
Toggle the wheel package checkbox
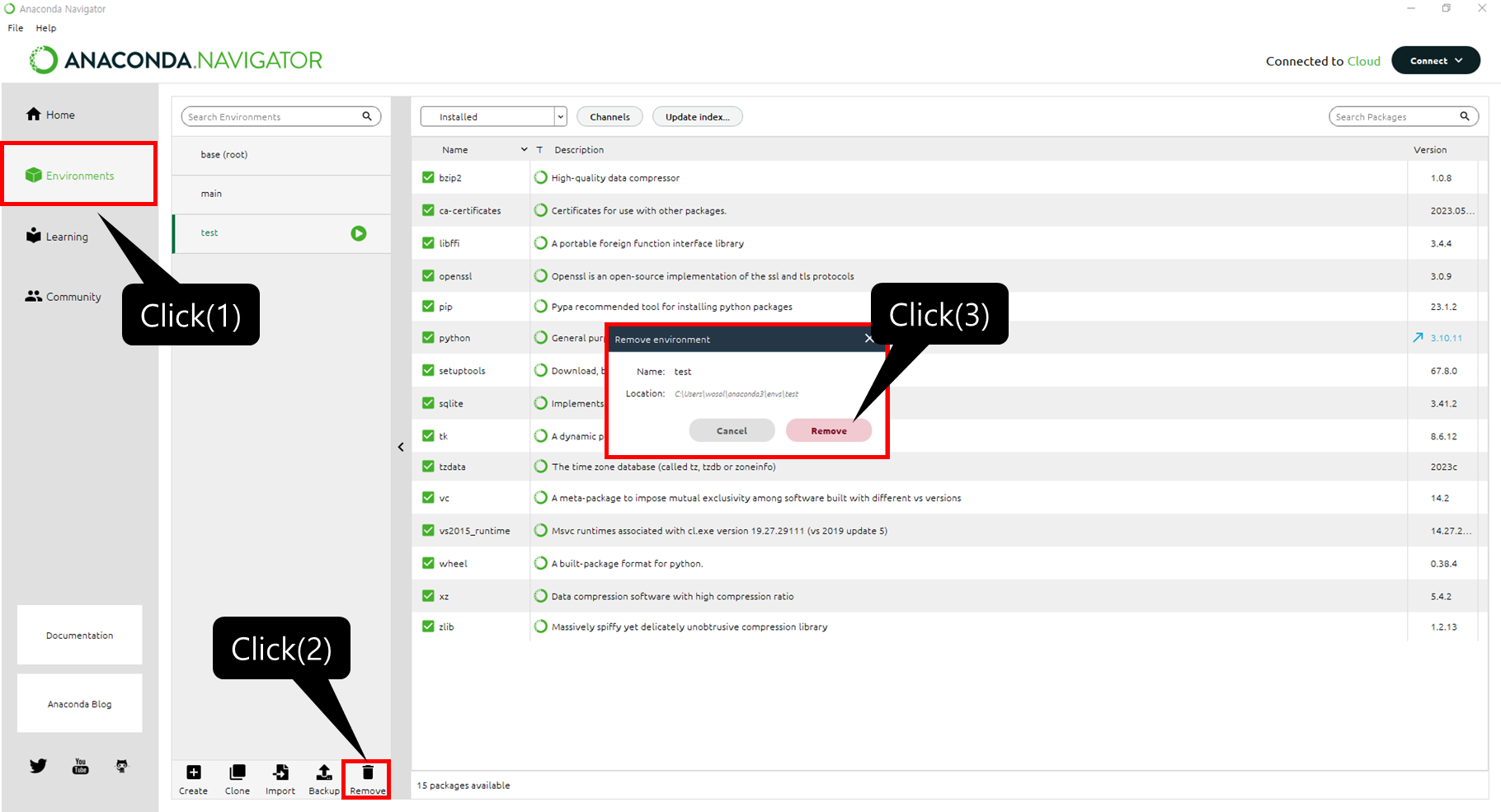(x=428, y=563)
